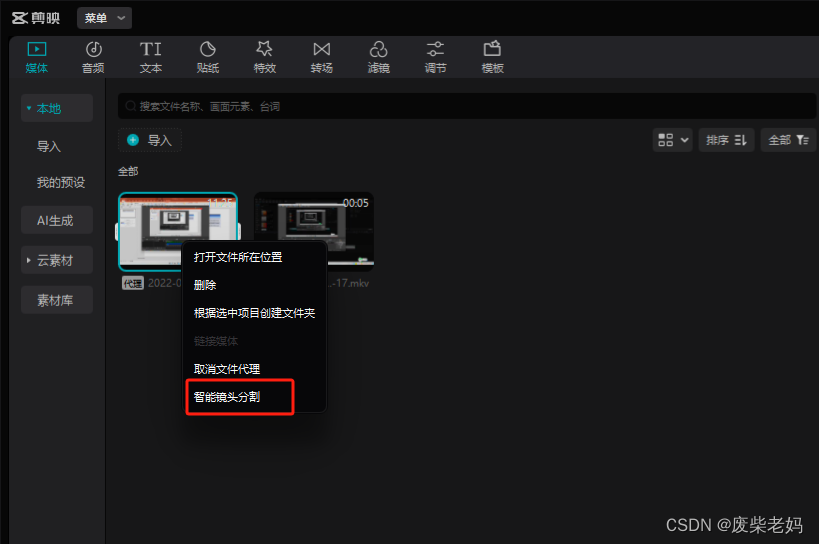The image size is (819, 544).
Task: Open the 调节 adjustment tab
Action: pyautogui.click(x=435, y=57)
